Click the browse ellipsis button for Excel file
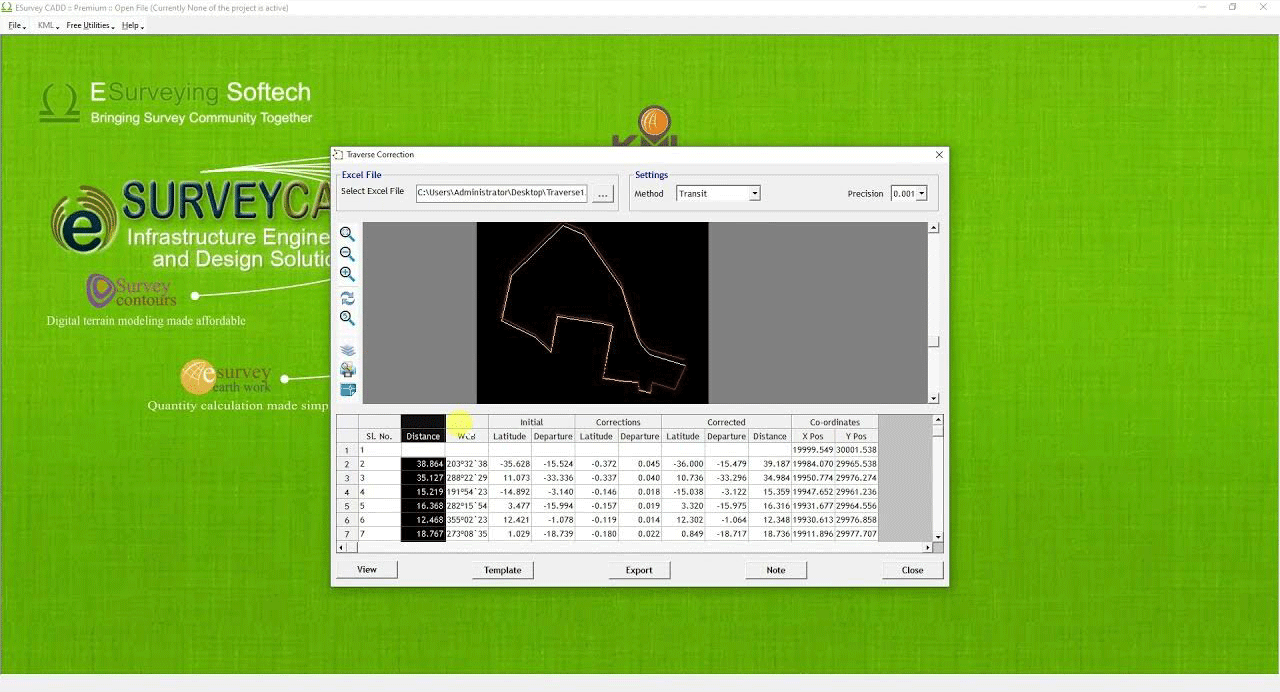 point(602,194)
